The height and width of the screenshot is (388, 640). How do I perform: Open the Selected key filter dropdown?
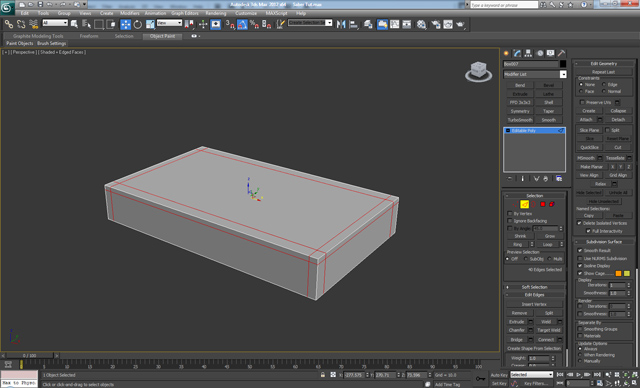531,375
